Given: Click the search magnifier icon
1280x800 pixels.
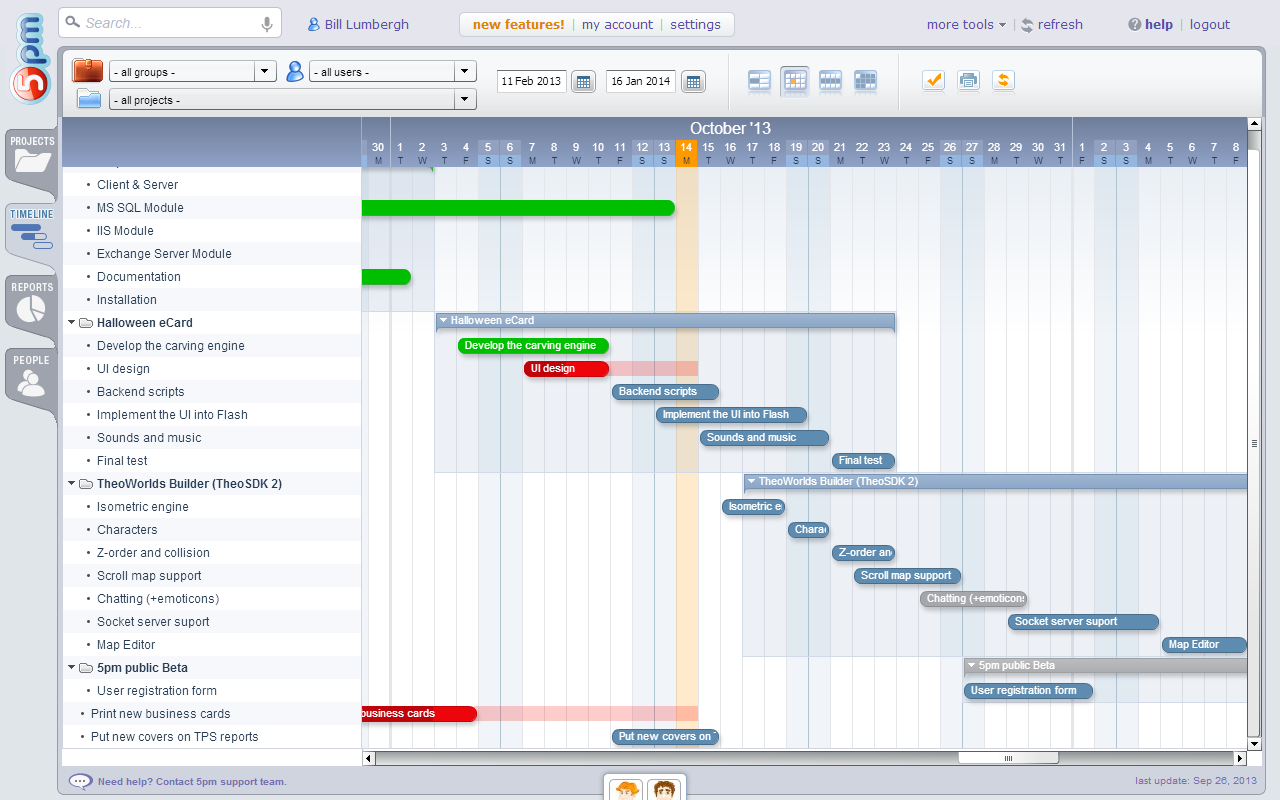Looking at the screenshot, I should (72, 24).
